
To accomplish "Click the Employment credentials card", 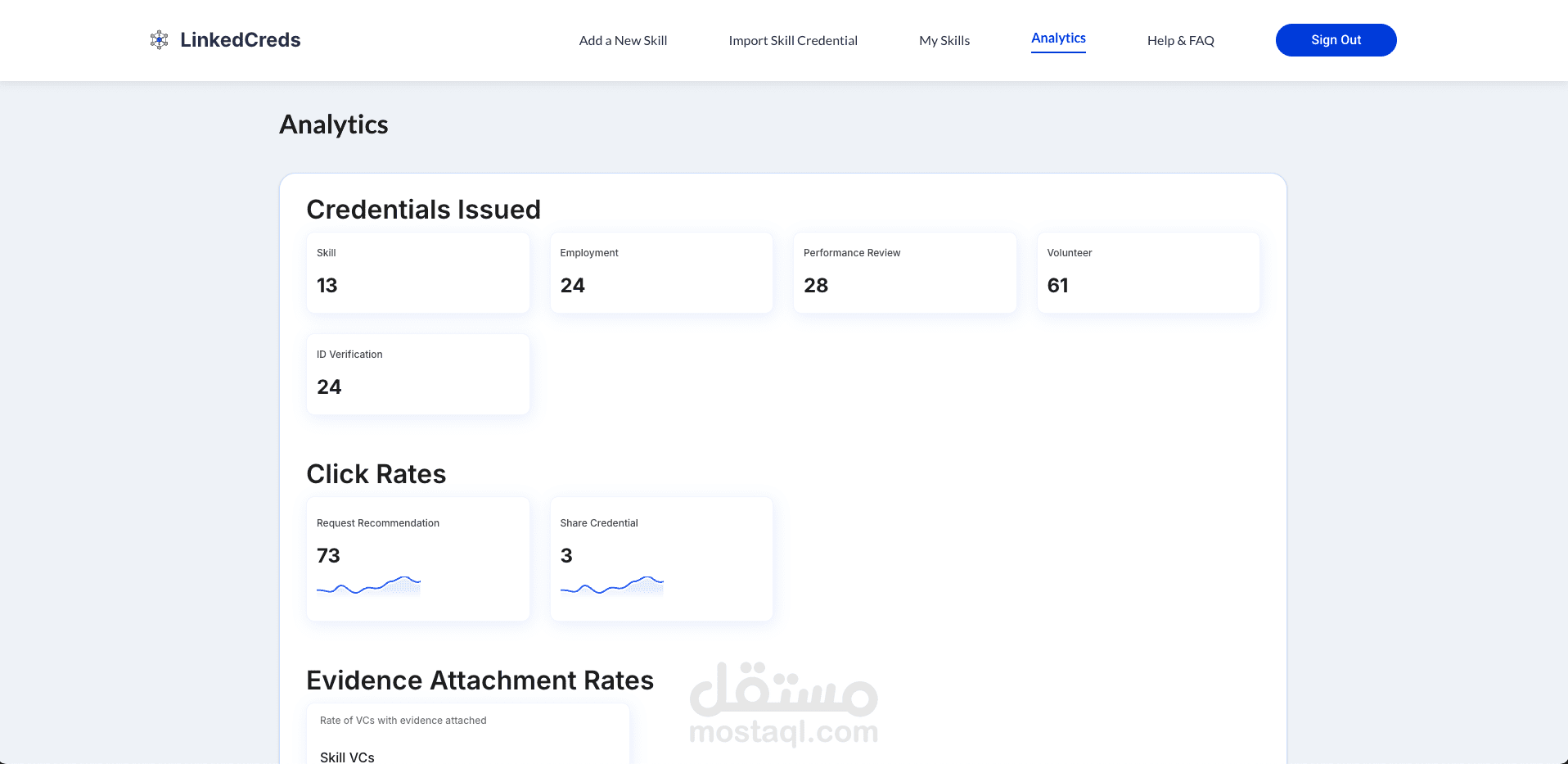I will (660, 273).
